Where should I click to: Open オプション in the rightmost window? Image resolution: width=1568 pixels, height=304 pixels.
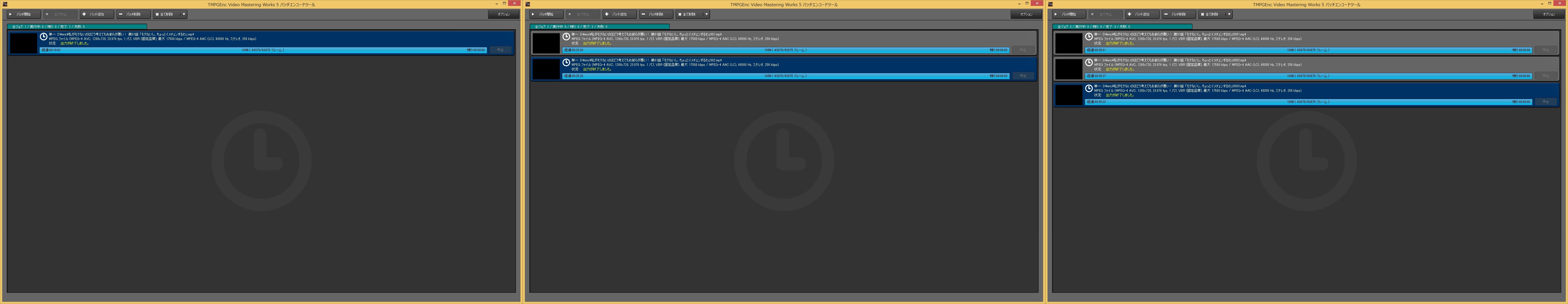[1549, 14]
